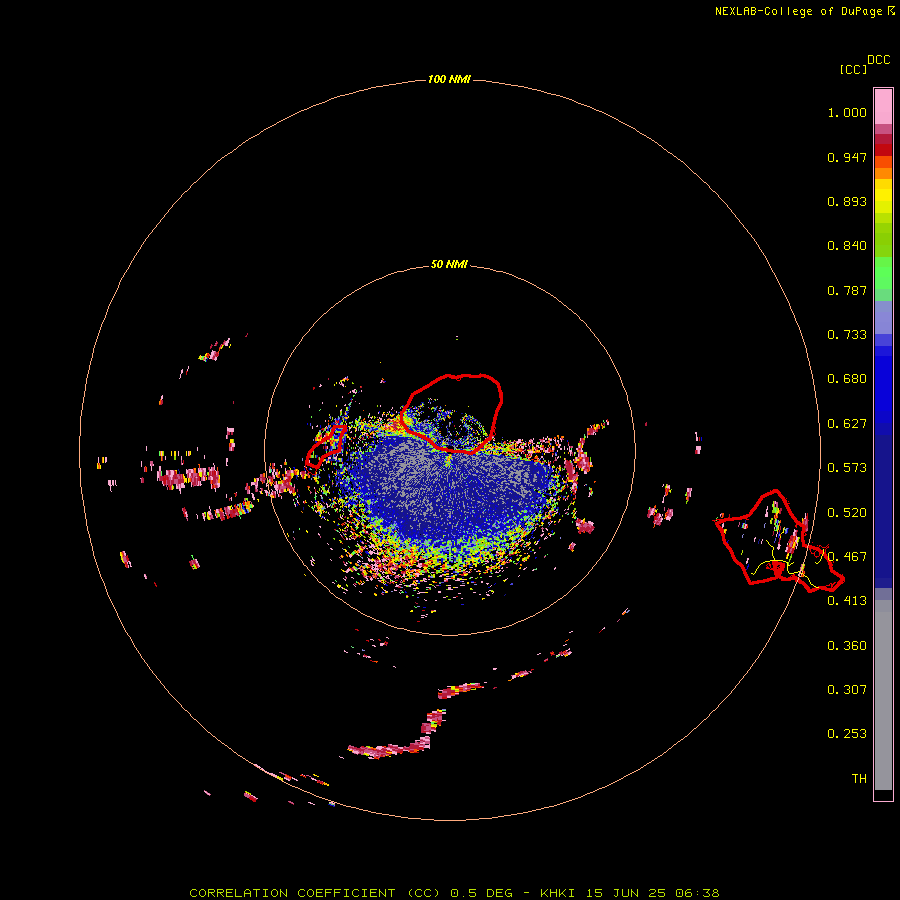
Task: Select the 0.787 scale value
Action: coord(847,290)
